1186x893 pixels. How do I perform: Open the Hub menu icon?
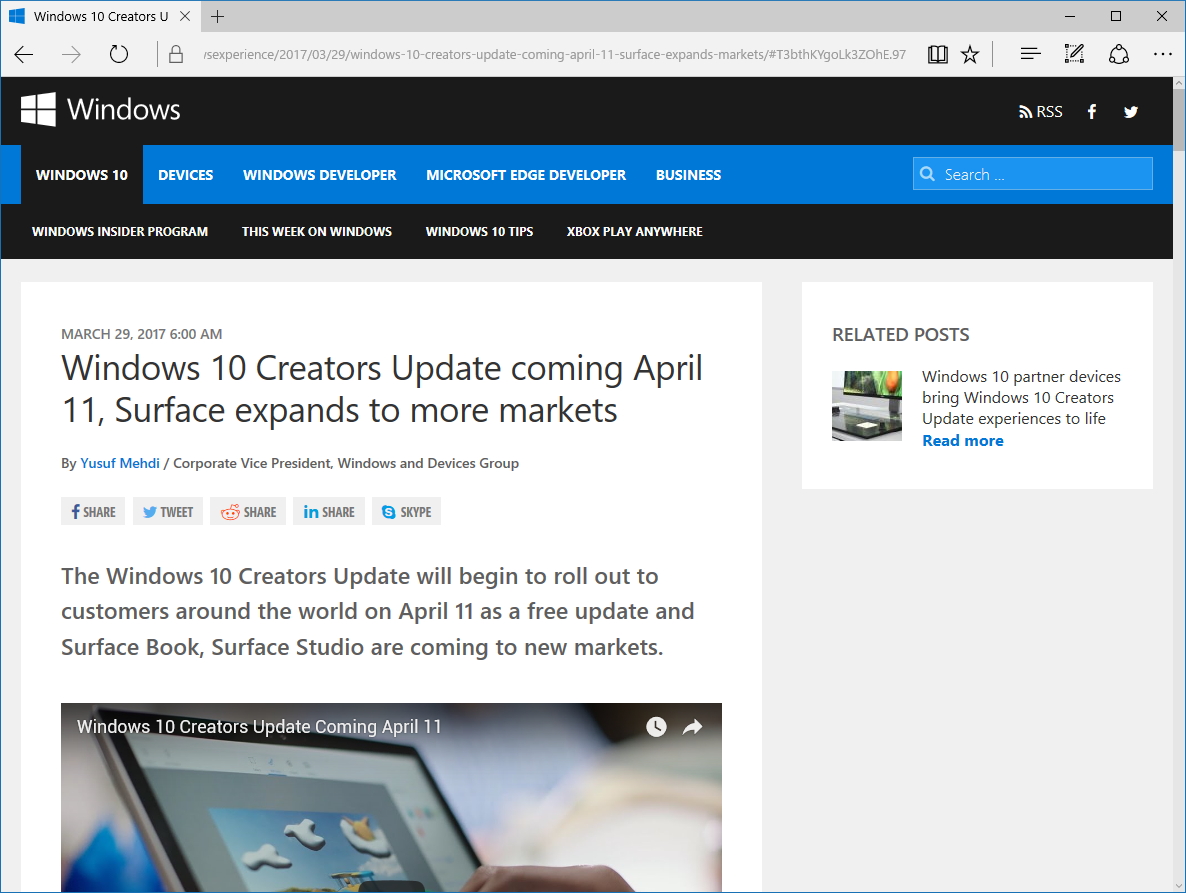pos(1030,54)
